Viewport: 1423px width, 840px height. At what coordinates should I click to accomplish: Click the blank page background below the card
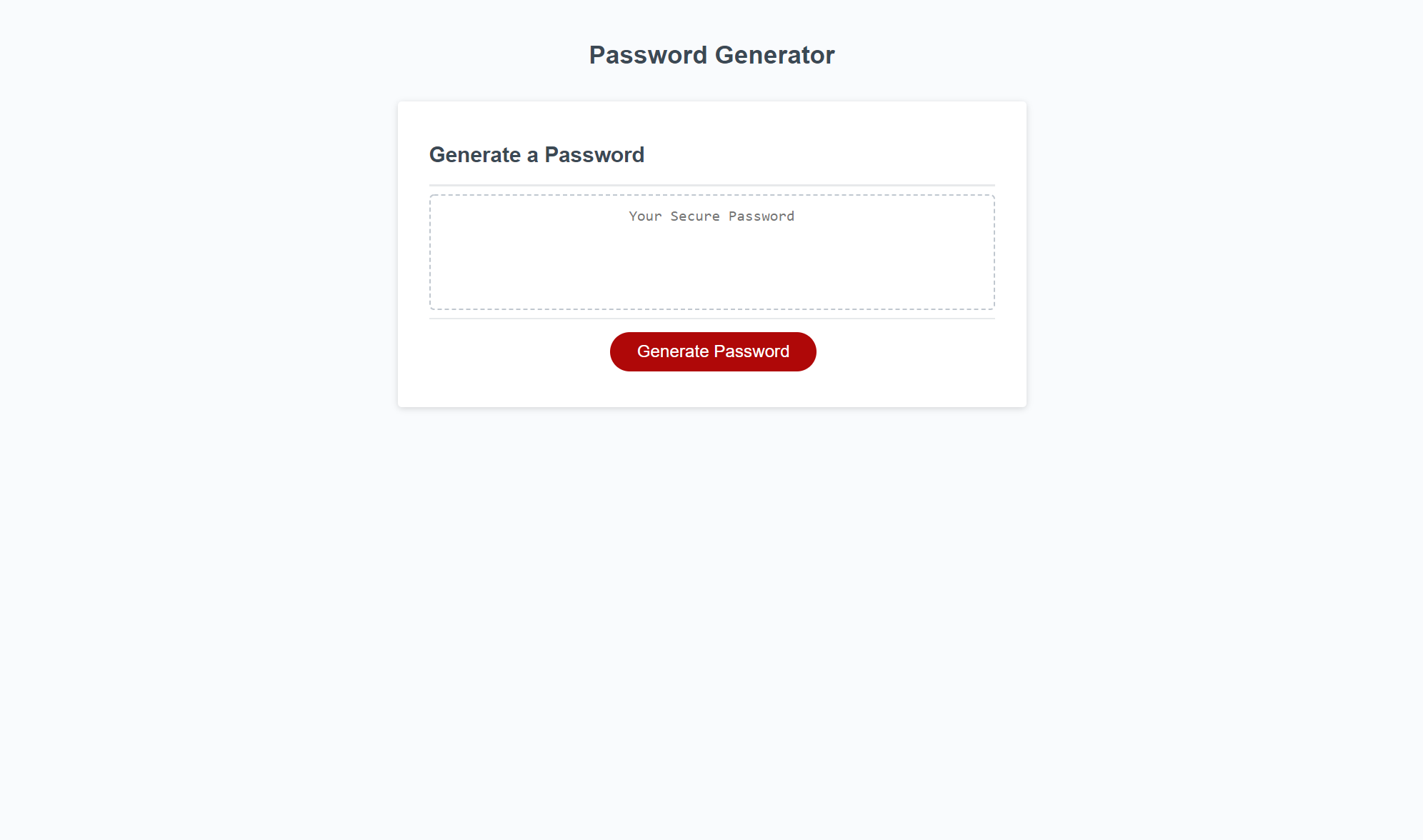(711, 607)
